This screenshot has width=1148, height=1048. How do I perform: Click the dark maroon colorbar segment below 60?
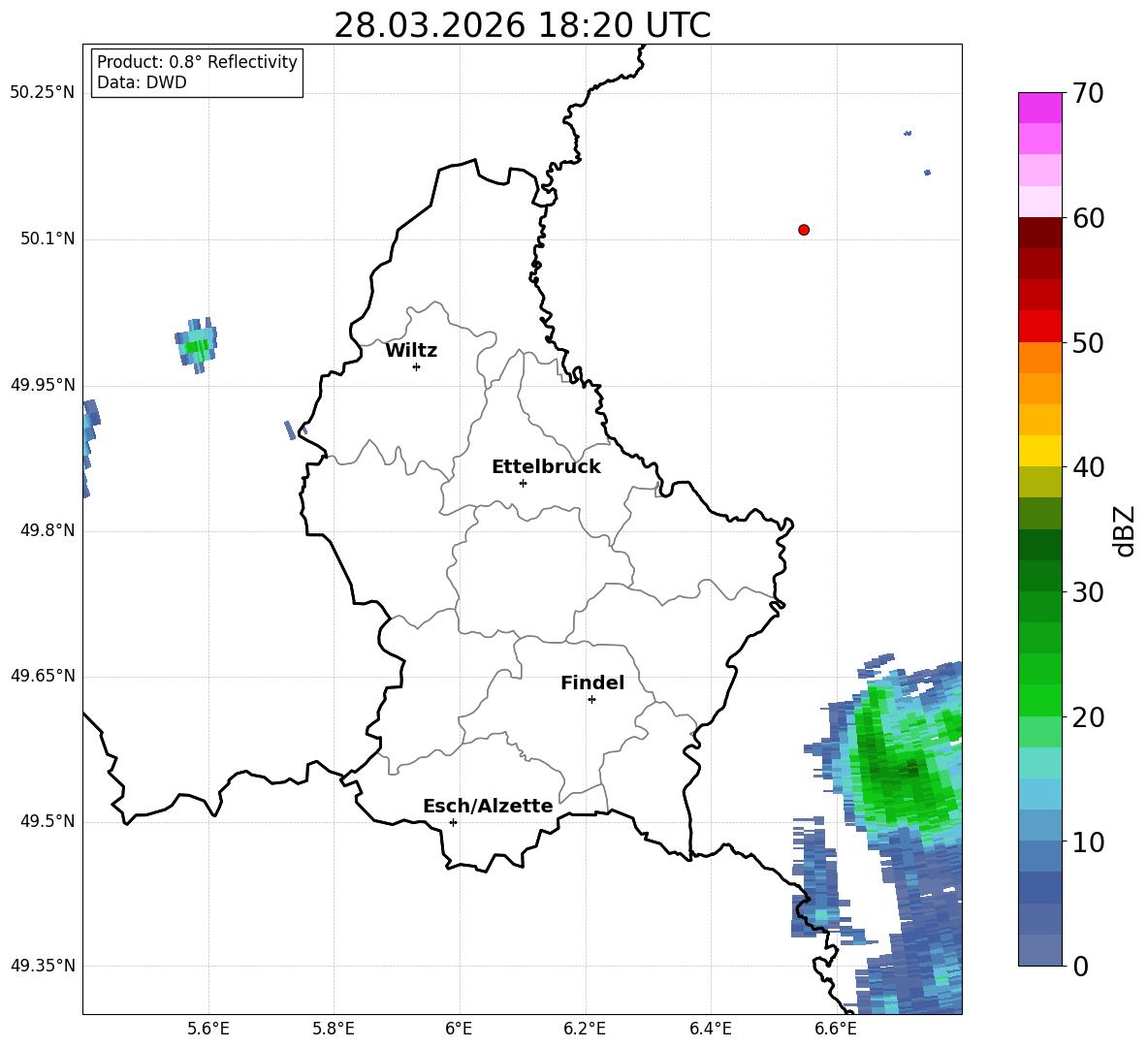[1039, 233]
